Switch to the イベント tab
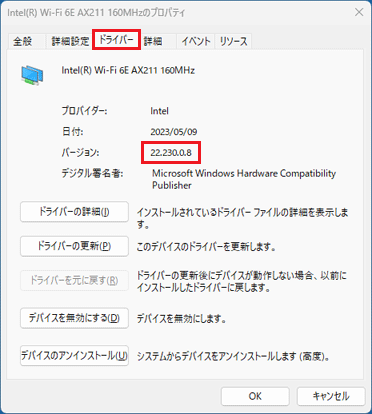This screenshot has width=372, height=414. 196,41
